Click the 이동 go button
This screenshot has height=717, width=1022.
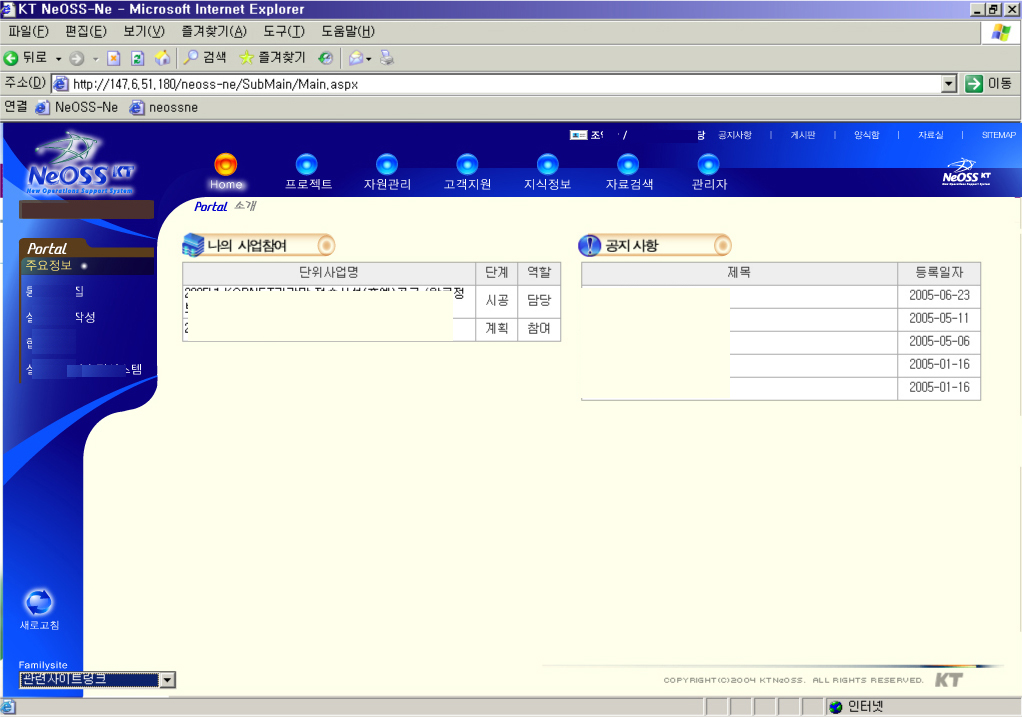tap(988, 84)
